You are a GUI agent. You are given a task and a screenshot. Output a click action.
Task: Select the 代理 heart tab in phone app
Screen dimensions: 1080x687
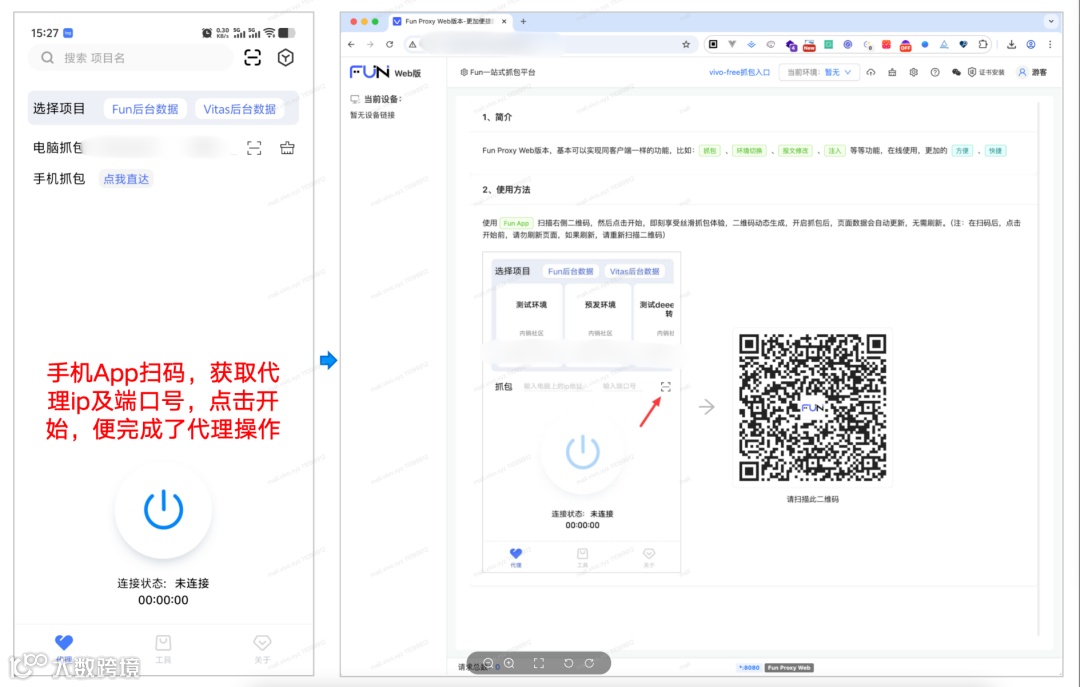click(64, 648)
